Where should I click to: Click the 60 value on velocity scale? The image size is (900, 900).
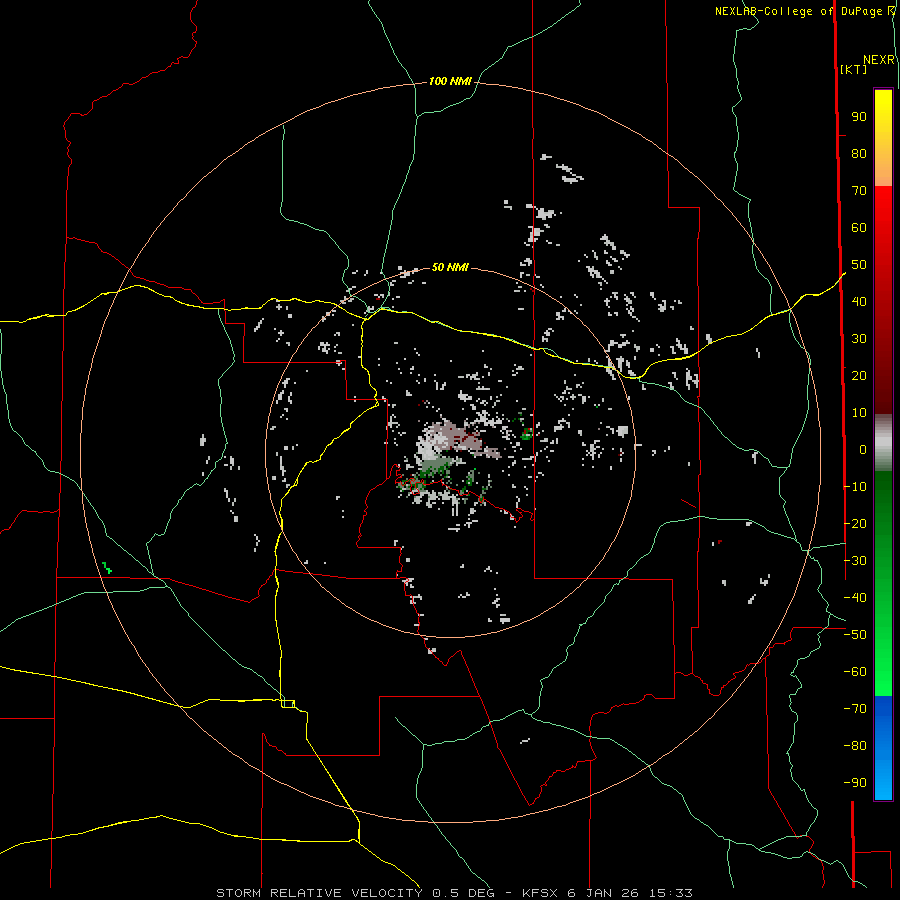coord(859,228)
